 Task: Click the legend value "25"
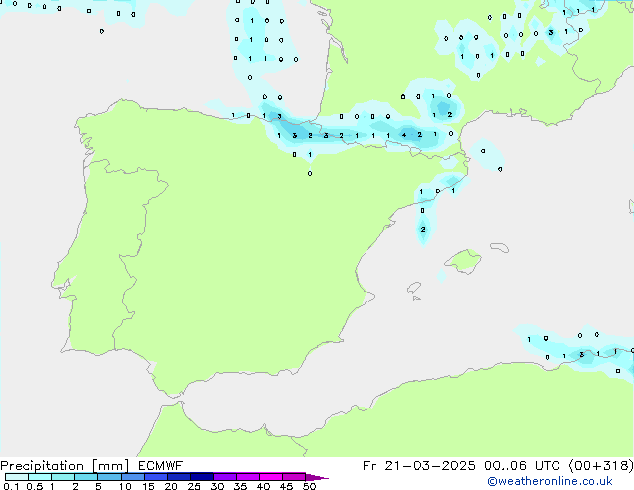point(194,486)
